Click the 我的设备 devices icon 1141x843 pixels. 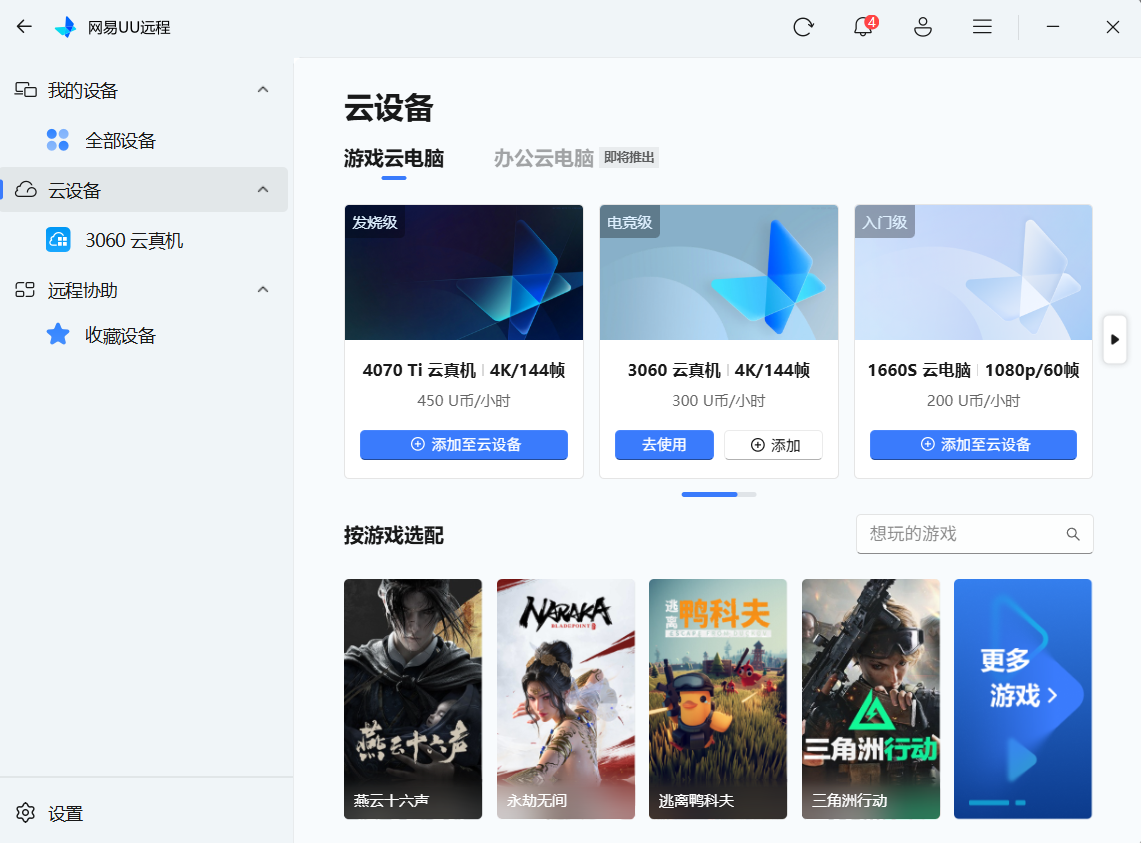(25, 90)
